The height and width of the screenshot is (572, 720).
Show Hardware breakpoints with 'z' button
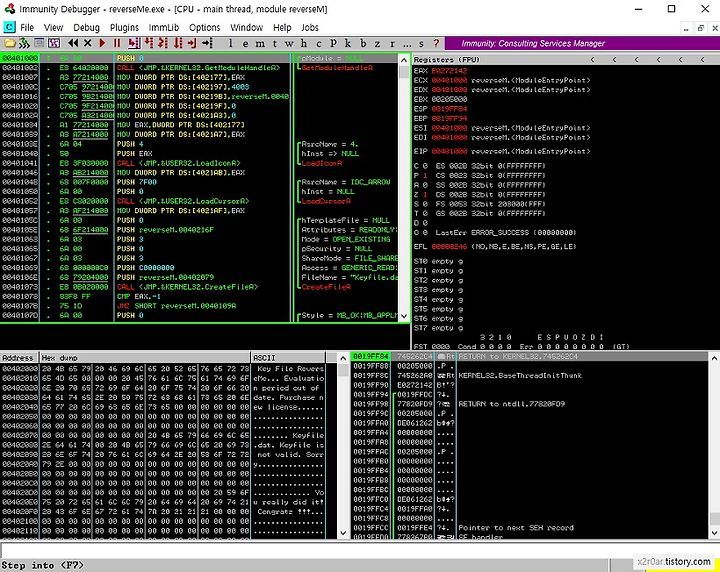377,43
